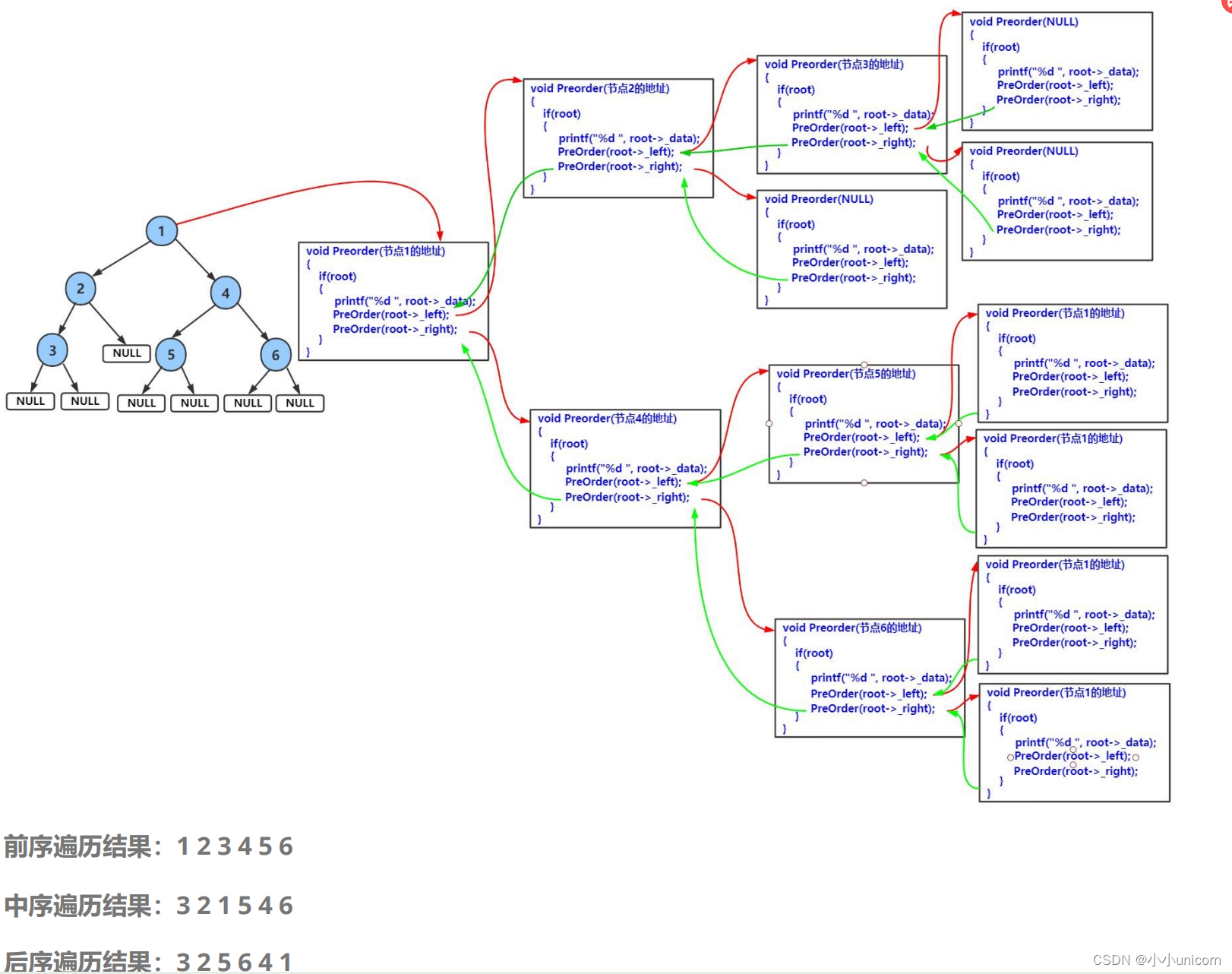Click title 'void Preorder(节点5的地址)'
1232x974 pixels.
click(x=846, y=374)
